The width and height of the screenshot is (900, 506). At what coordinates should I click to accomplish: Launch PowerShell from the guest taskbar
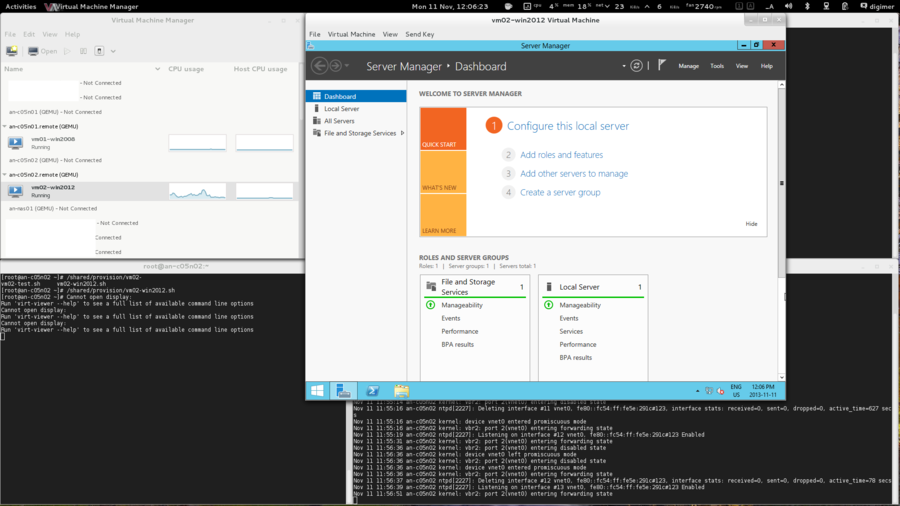pyautogui.click(x=373, y=391)
